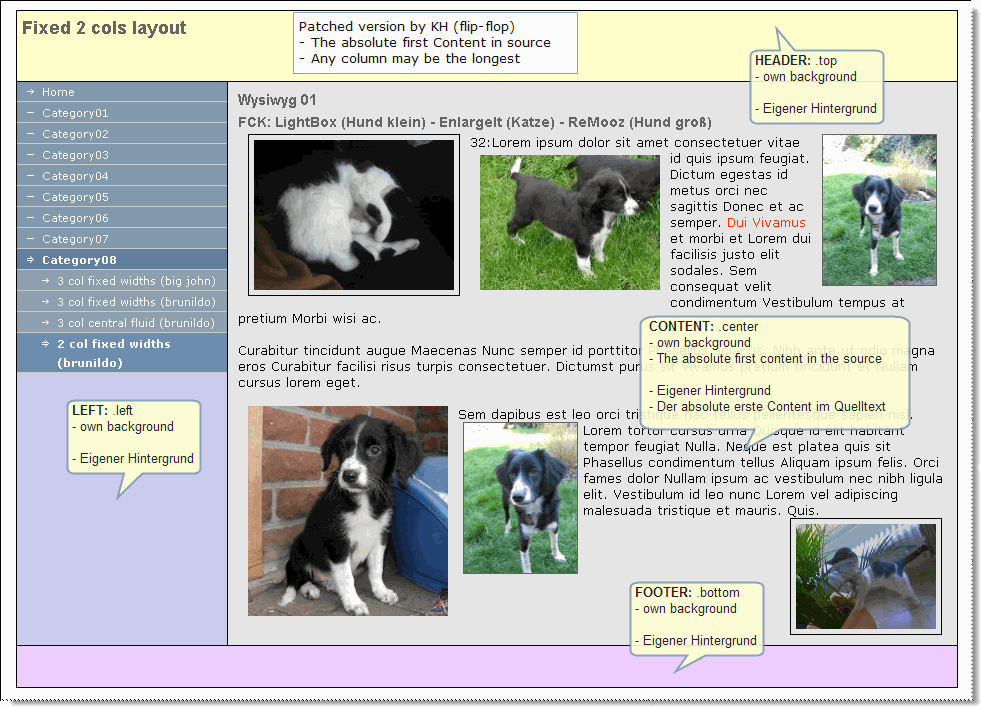981x708 pixels.
Task: Open the framed blurry dog photo
Action: (x=866, y=576)
